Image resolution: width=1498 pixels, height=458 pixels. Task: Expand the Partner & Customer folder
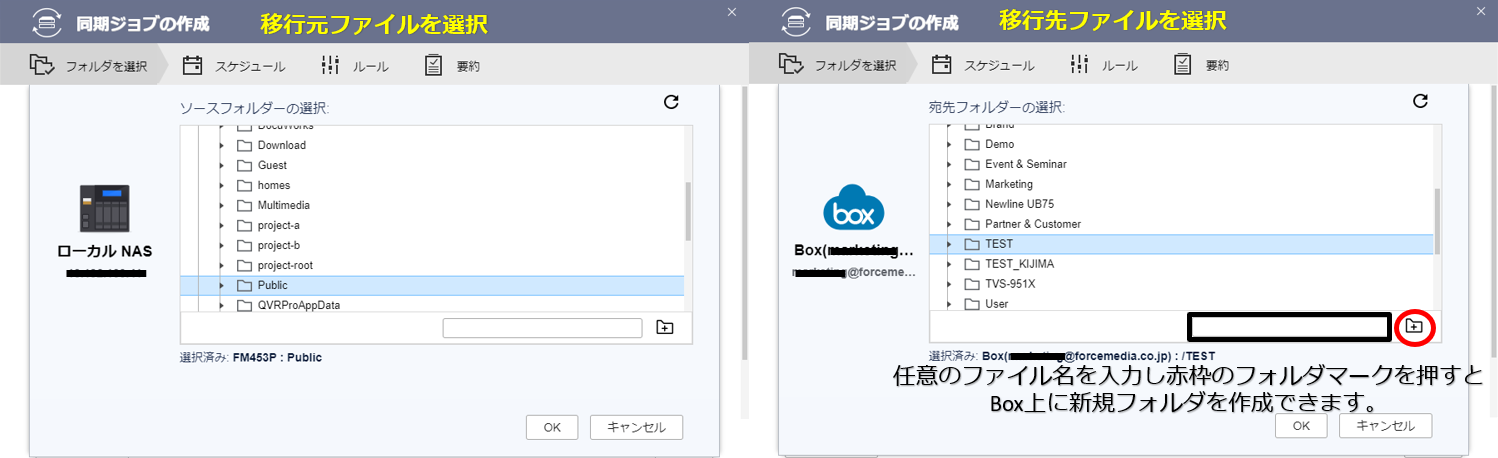(x=949, y=224)
